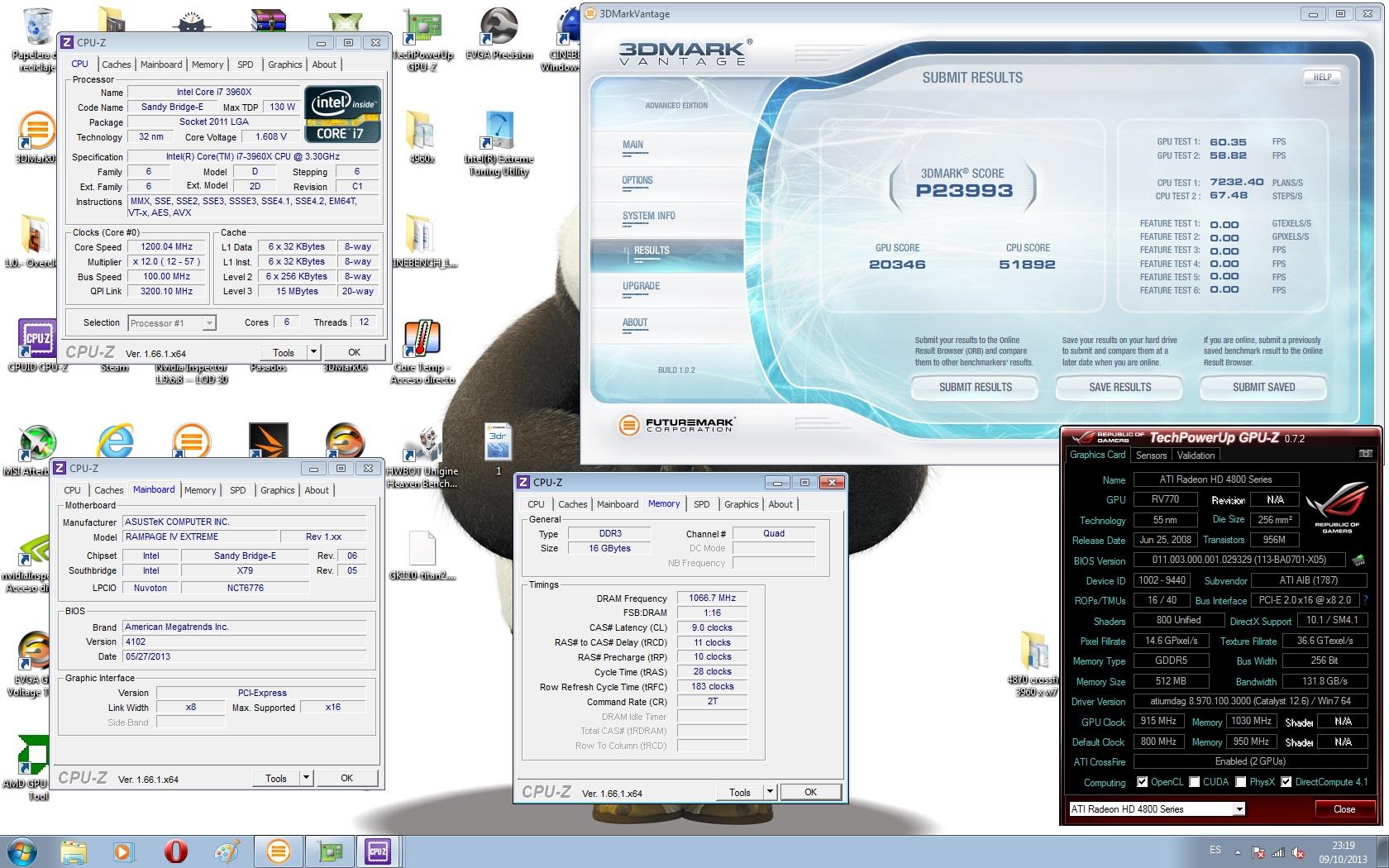
Task: Select UPGRADE in 3DMark Vantage menu
Action: click(x=641, y=286)
